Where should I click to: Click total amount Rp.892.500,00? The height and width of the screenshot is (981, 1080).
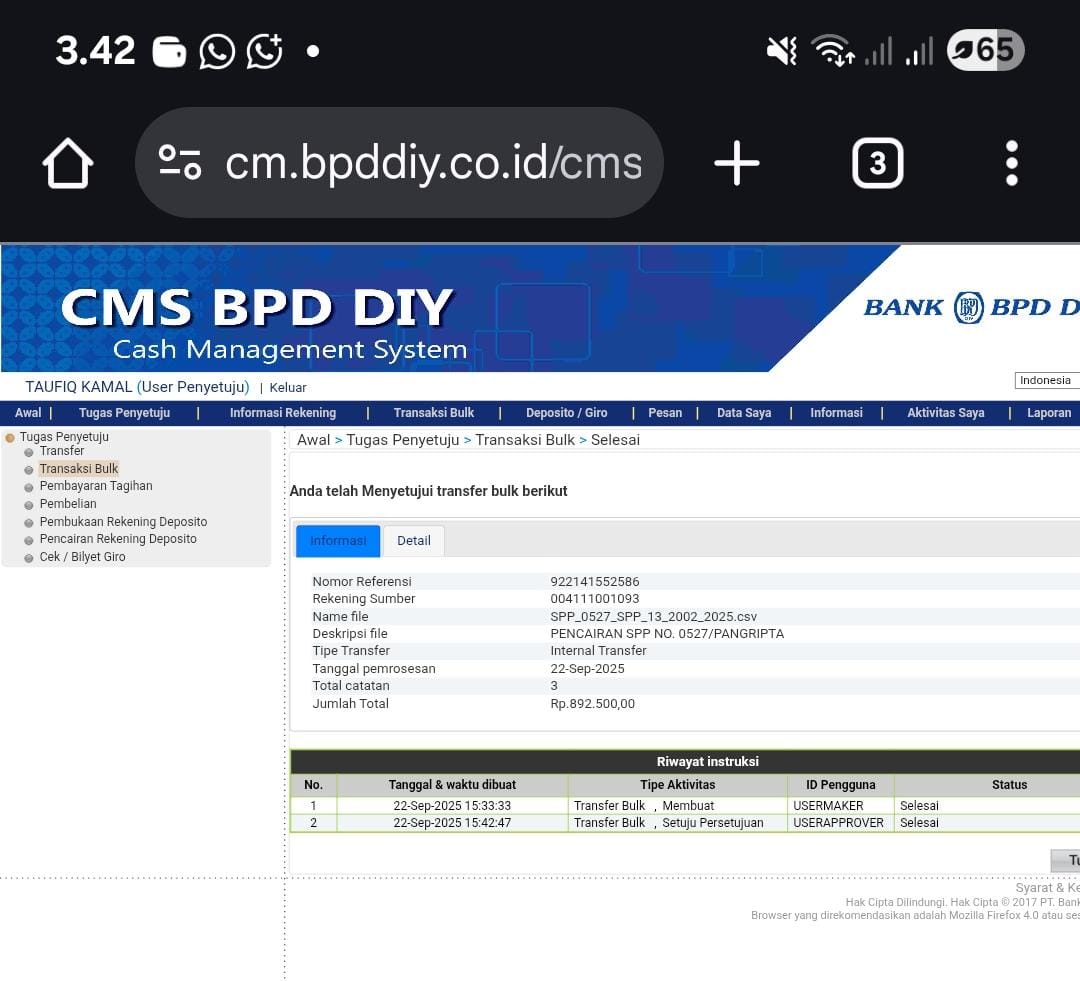point(593,704)
